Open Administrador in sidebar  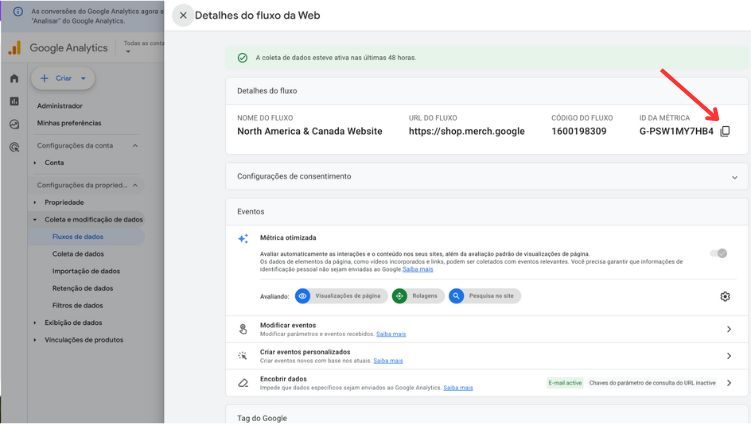coord(60,106)
